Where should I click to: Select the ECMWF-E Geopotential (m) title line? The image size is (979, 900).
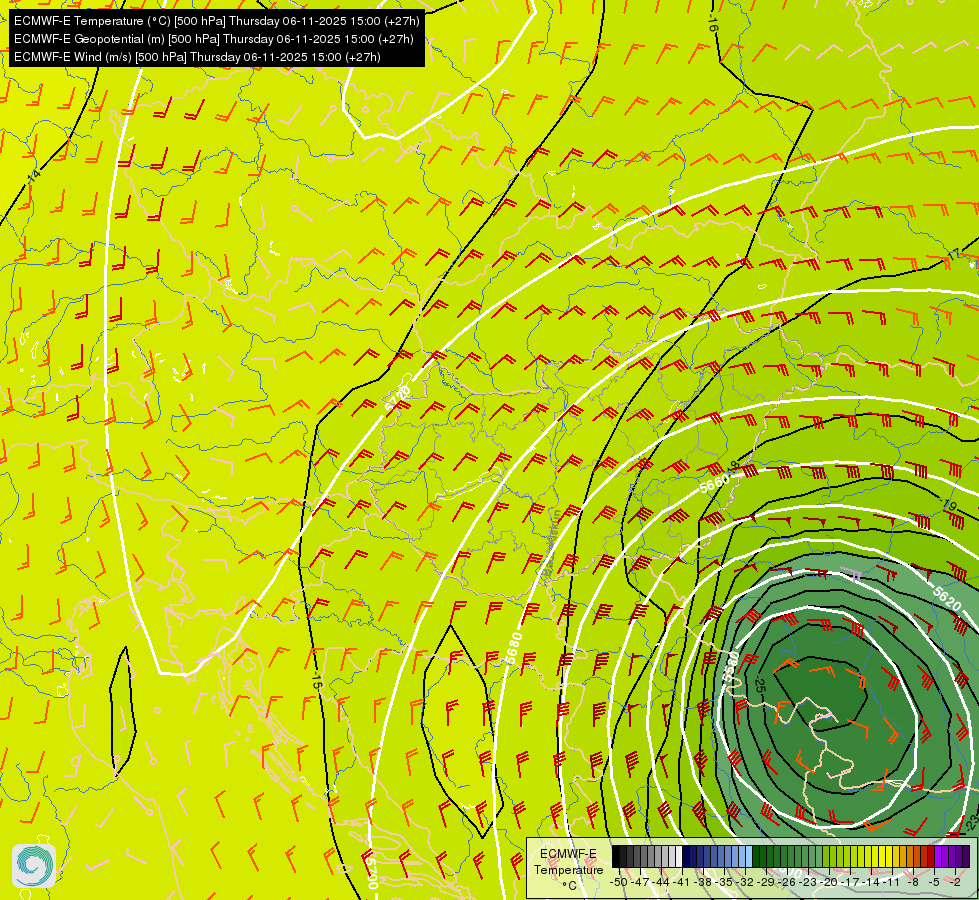(214, 39)
